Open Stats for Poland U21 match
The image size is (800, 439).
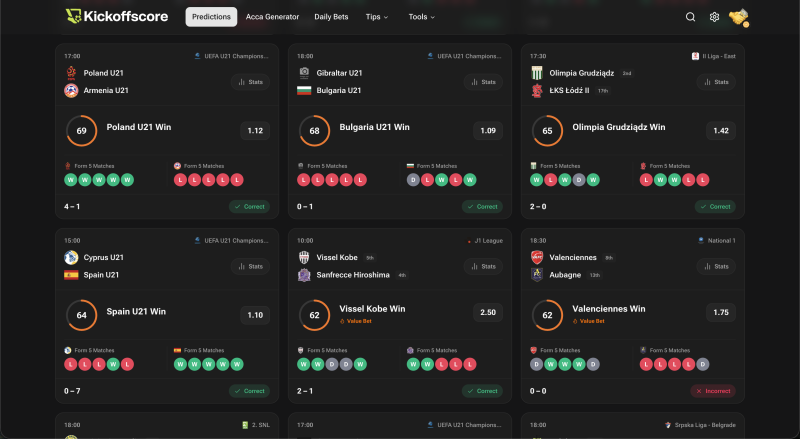[x=250, y=82]
